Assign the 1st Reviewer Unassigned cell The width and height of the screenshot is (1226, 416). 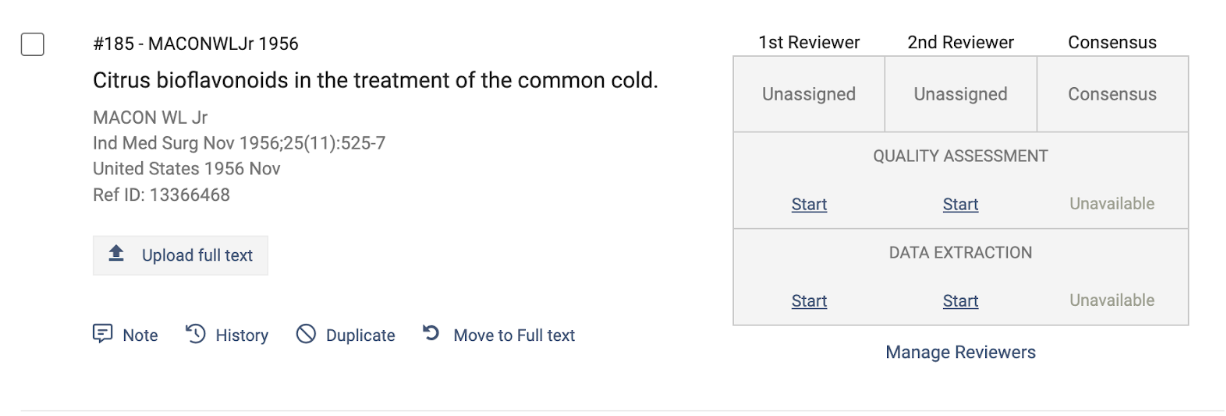tap(809, 94)
